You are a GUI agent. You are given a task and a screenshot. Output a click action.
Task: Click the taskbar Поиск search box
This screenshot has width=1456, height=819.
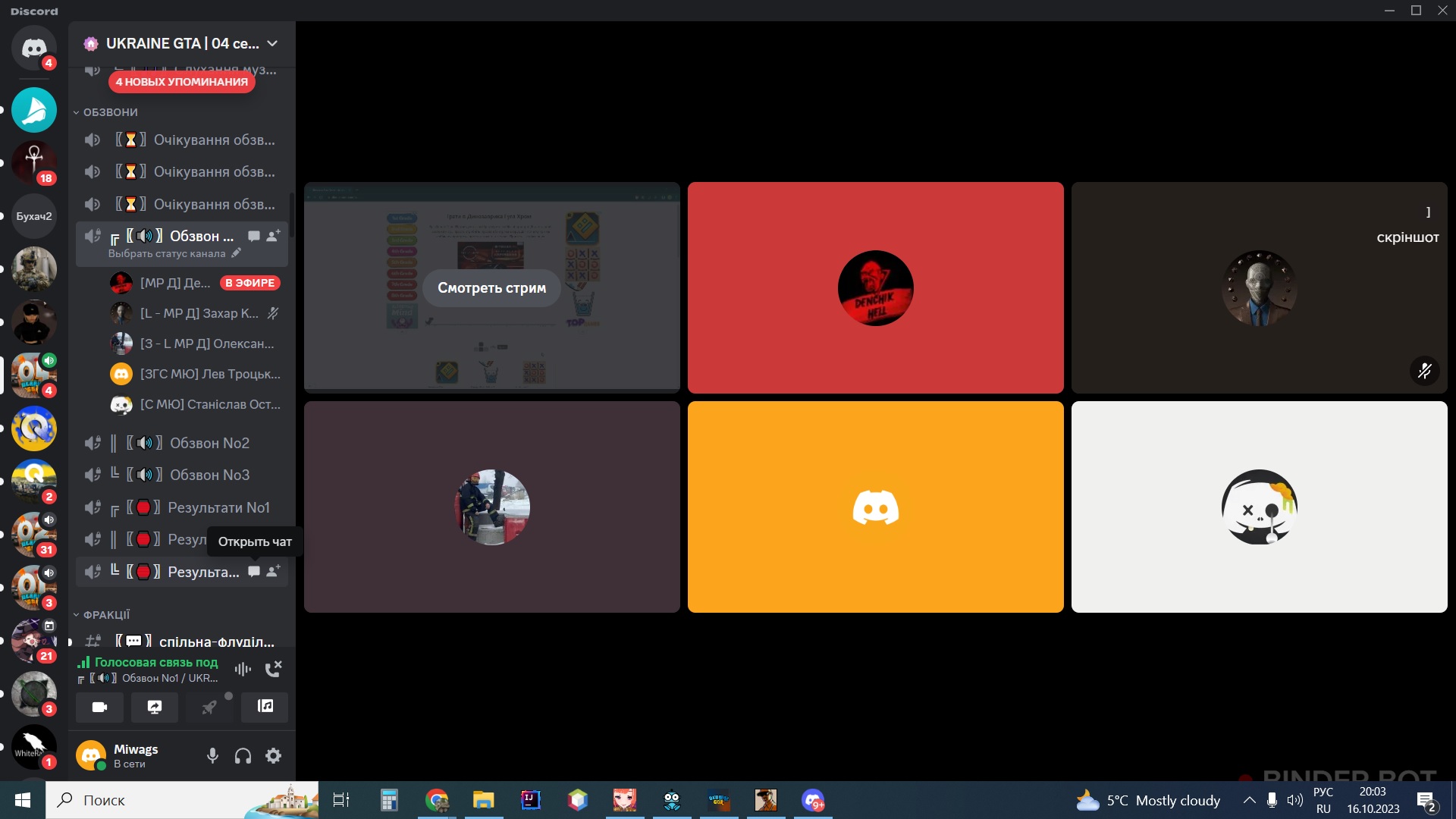coord(182,800)
